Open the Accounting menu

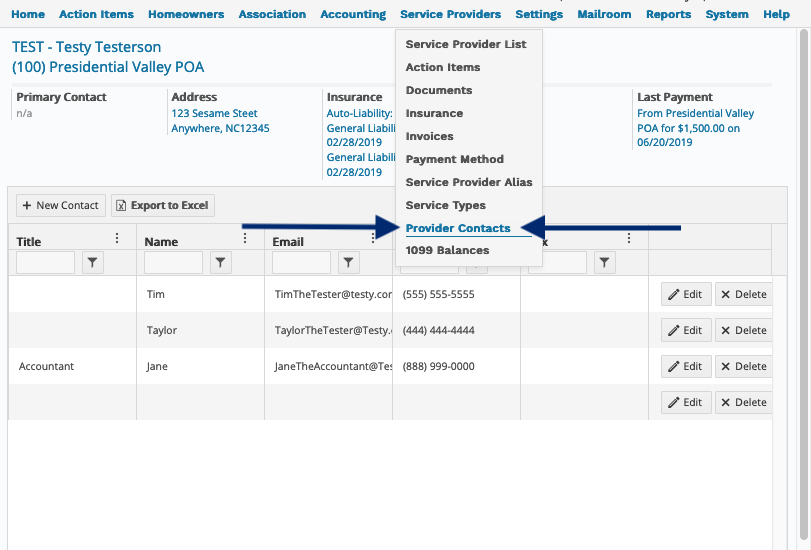(353, 14)
